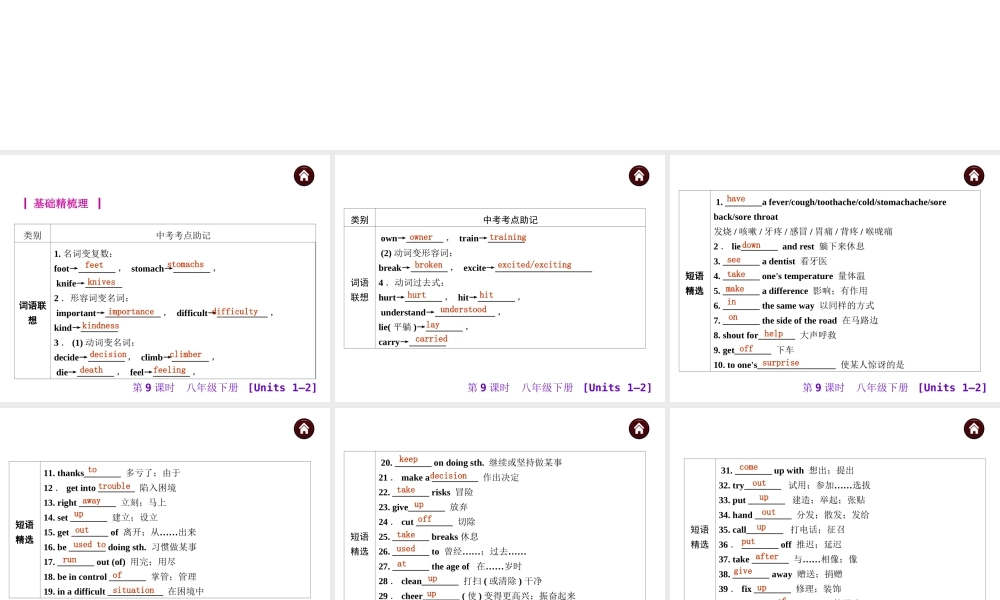Screen dimensions: 1000x600
Task: Click the red answer 'feeling'
Action: (170, 370)
